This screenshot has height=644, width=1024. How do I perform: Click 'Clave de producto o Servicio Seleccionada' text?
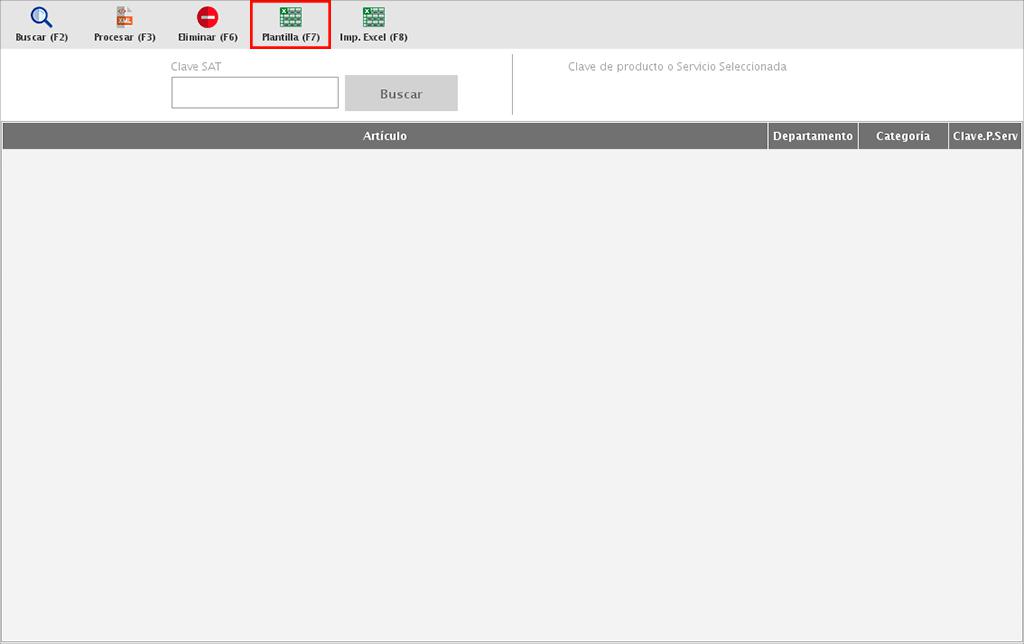(677, 67)
